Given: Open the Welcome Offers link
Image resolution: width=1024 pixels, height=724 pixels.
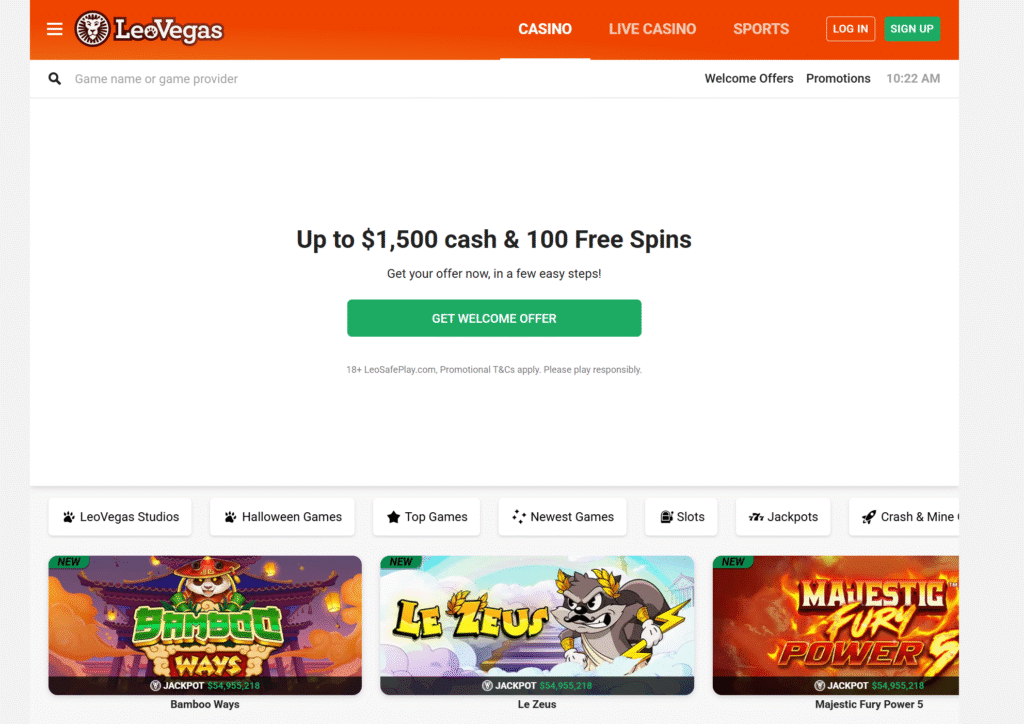Looking at the screenshot, I should pyautogui.click(x=749, y=78).
